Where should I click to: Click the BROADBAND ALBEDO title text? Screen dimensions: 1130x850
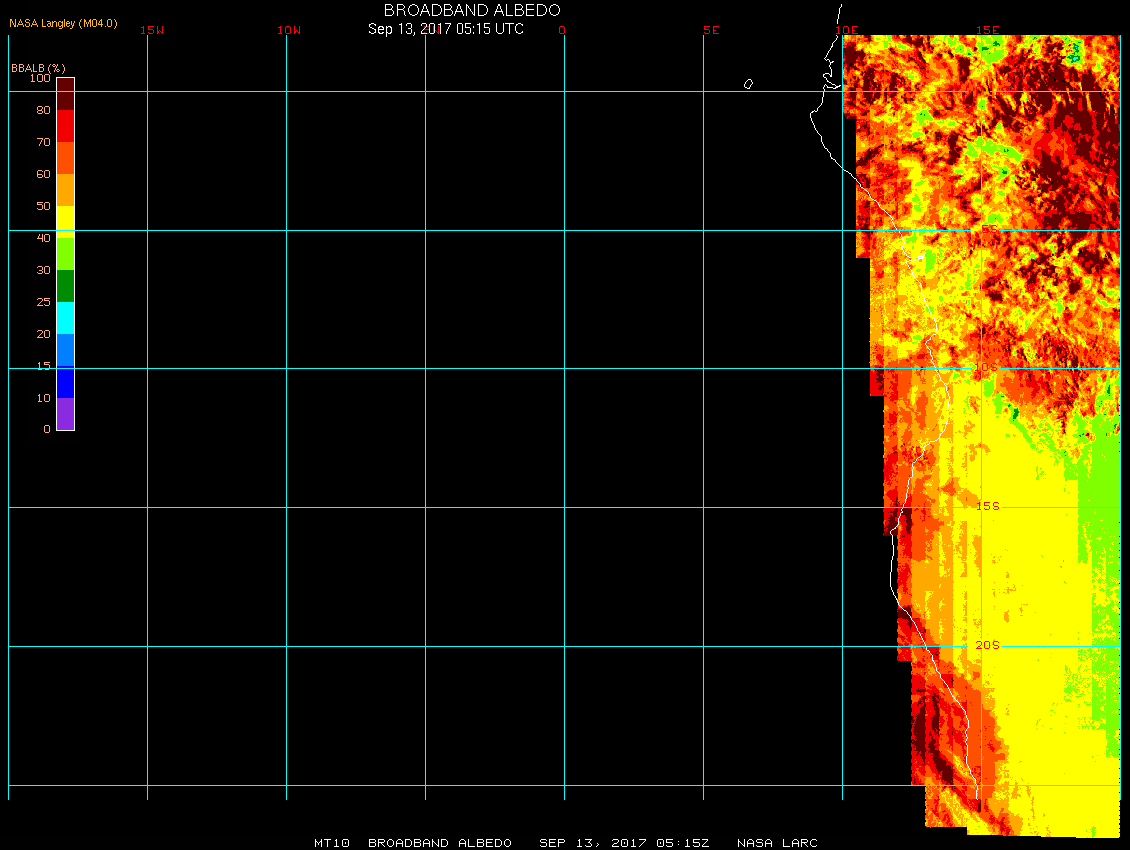tap(472, 10)
